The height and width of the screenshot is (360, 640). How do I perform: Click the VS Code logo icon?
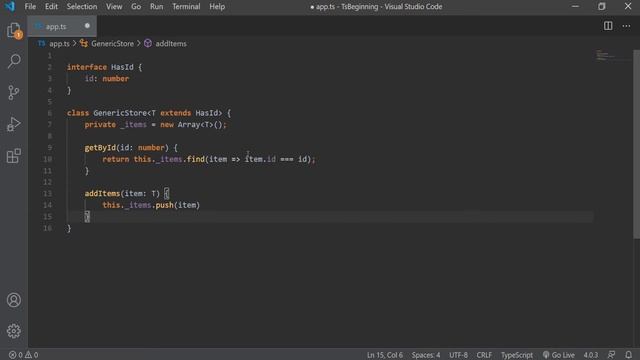click(x=10, y=7)
